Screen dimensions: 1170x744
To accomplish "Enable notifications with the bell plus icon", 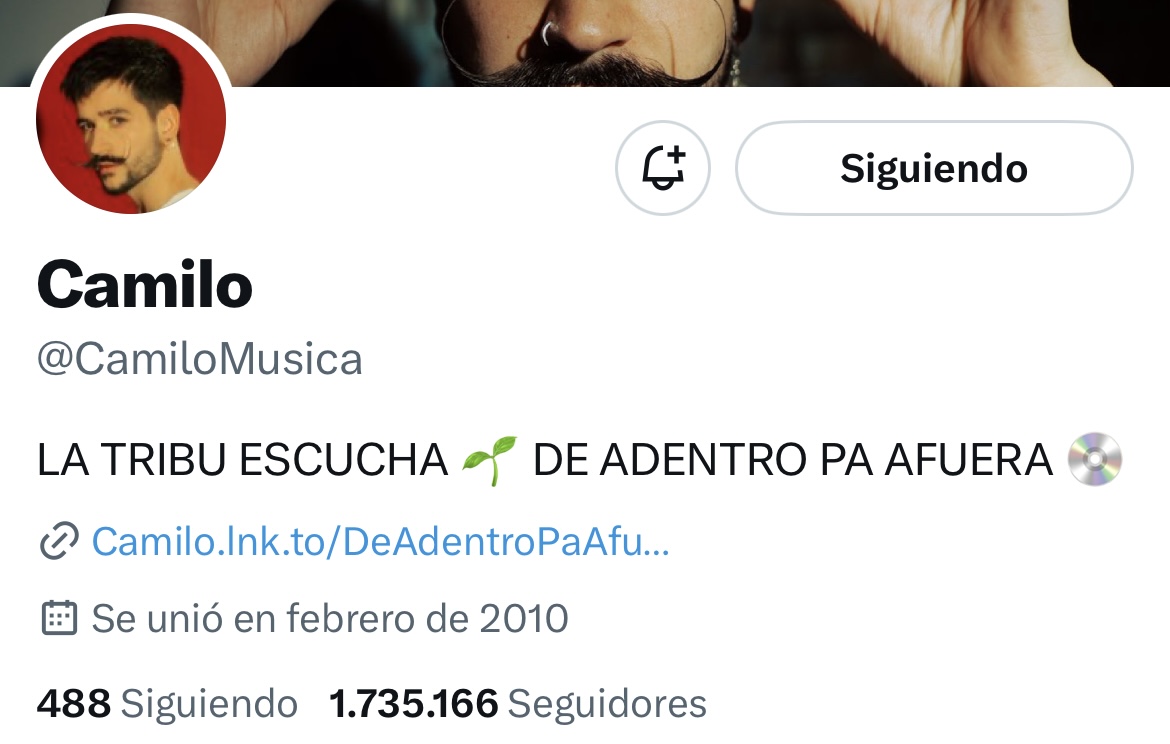I will (x=663, y=168).
